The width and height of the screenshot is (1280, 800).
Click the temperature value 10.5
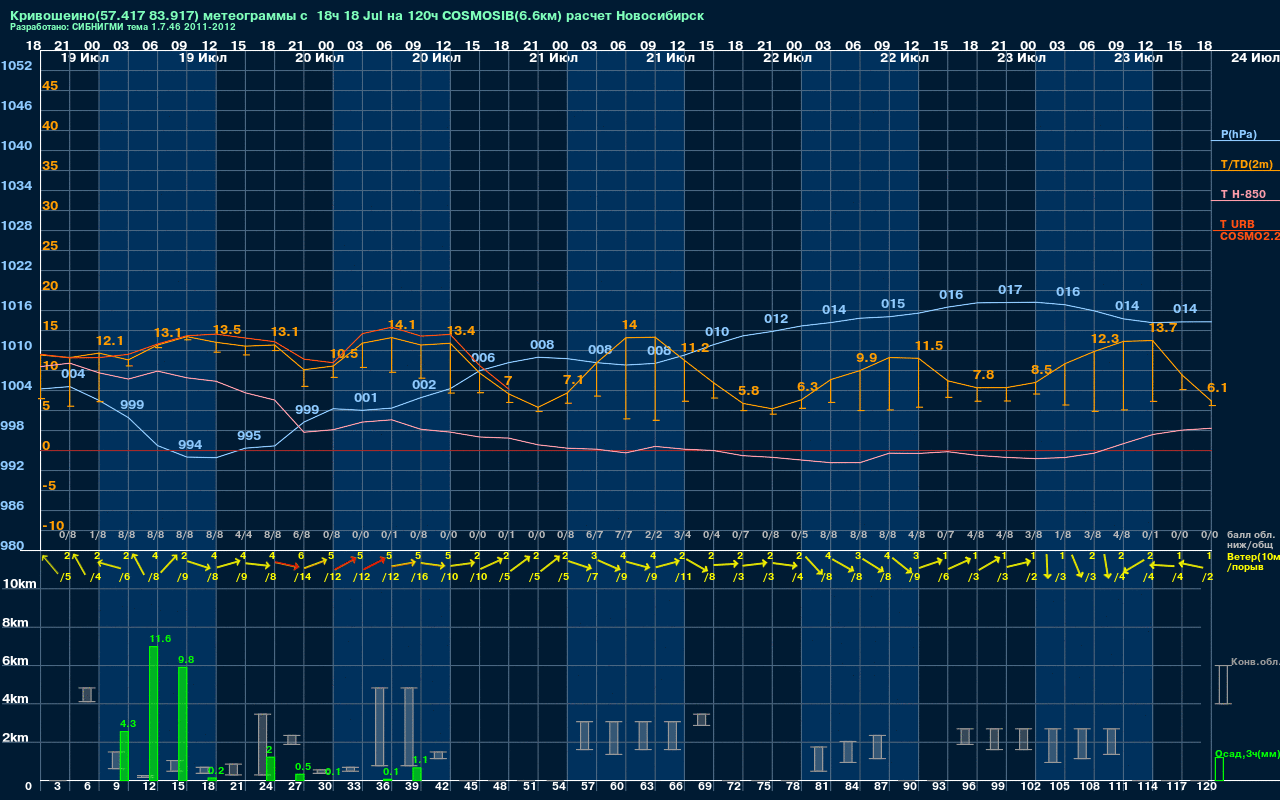tap(344, 354)
